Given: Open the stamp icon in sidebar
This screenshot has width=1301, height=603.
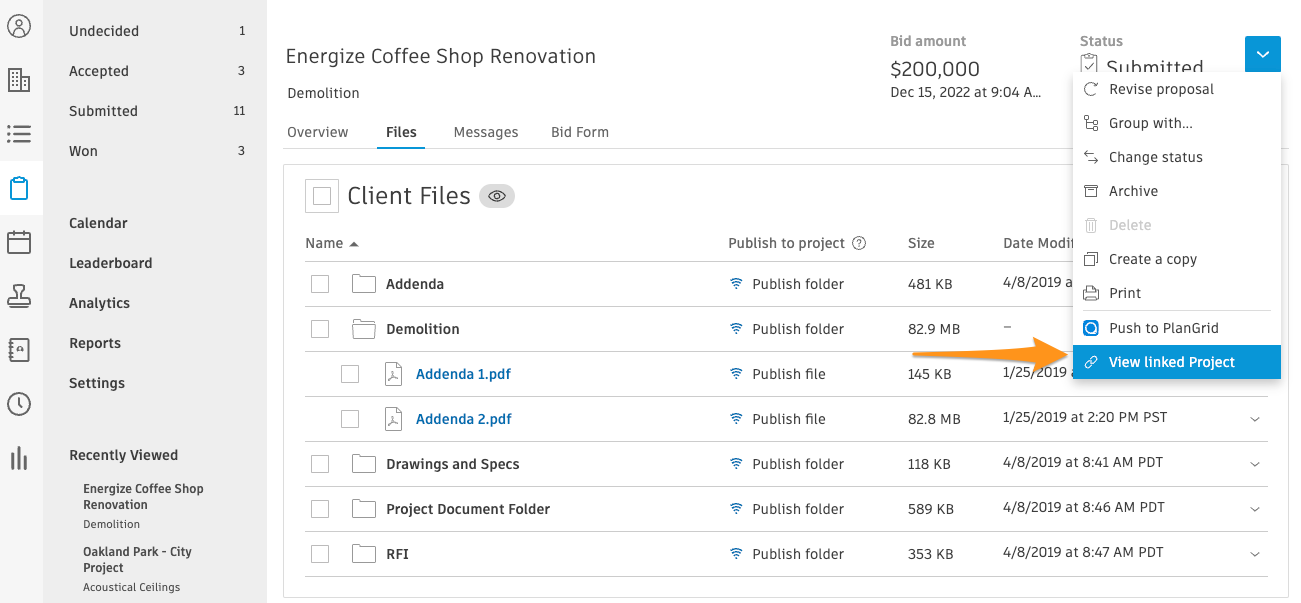Looking at the screenshot, I should [x=19, y=296].
